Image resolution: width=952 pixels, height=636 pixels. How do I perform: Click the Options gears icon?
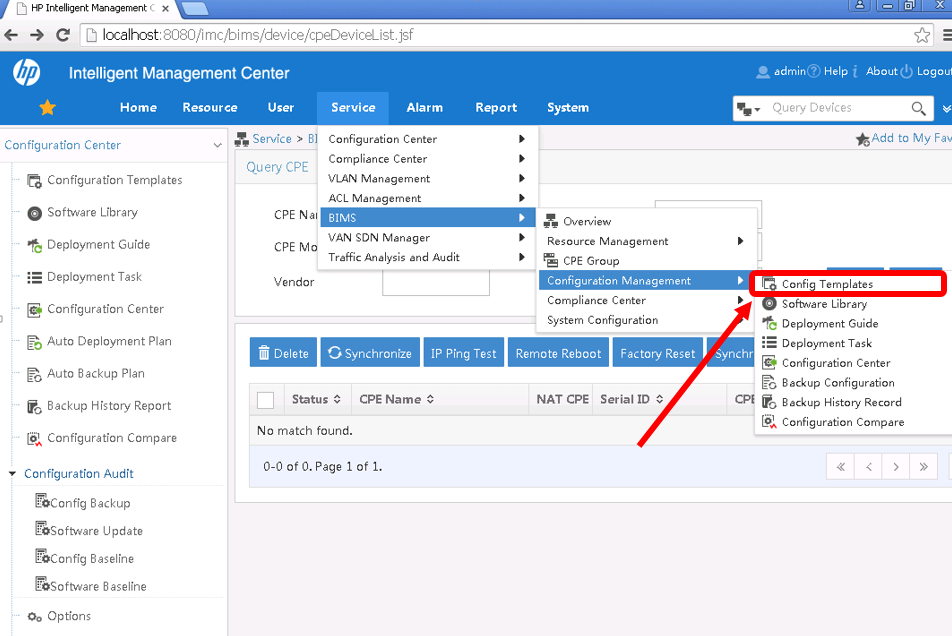(35, 617)
